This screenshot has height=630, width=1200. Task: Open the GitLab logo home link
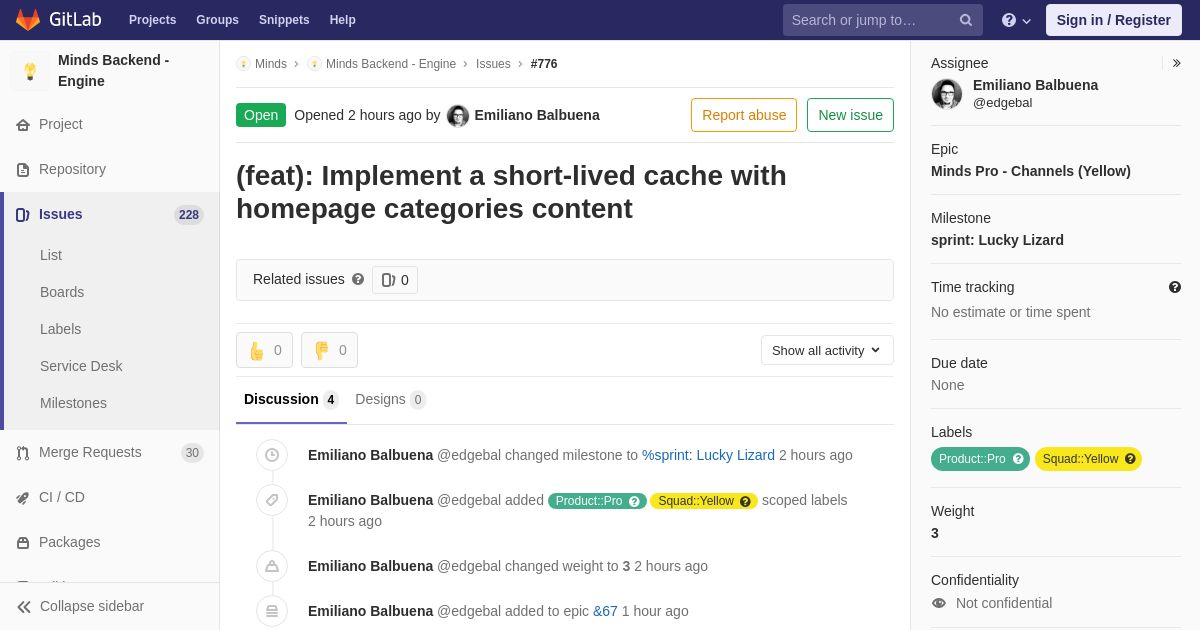58,20
